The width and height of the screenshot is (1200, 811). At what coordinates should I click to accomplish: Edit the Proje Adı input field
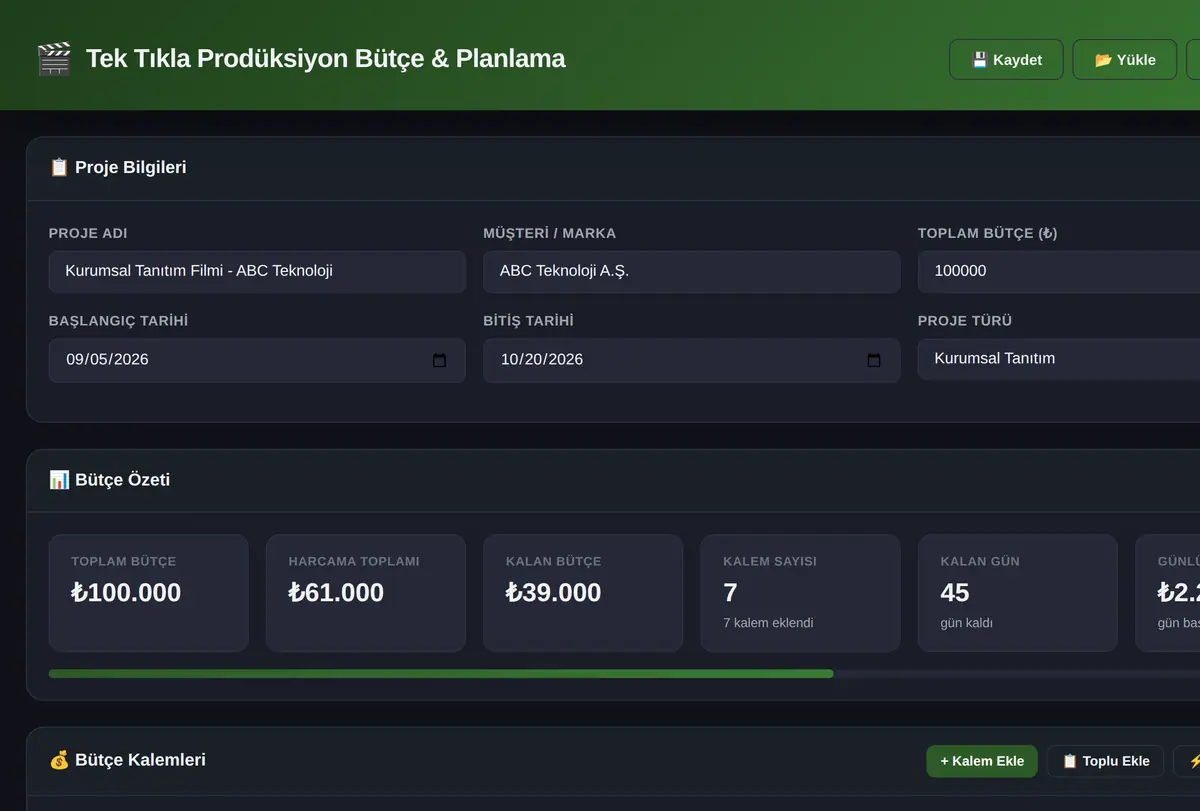pos(257,271)
